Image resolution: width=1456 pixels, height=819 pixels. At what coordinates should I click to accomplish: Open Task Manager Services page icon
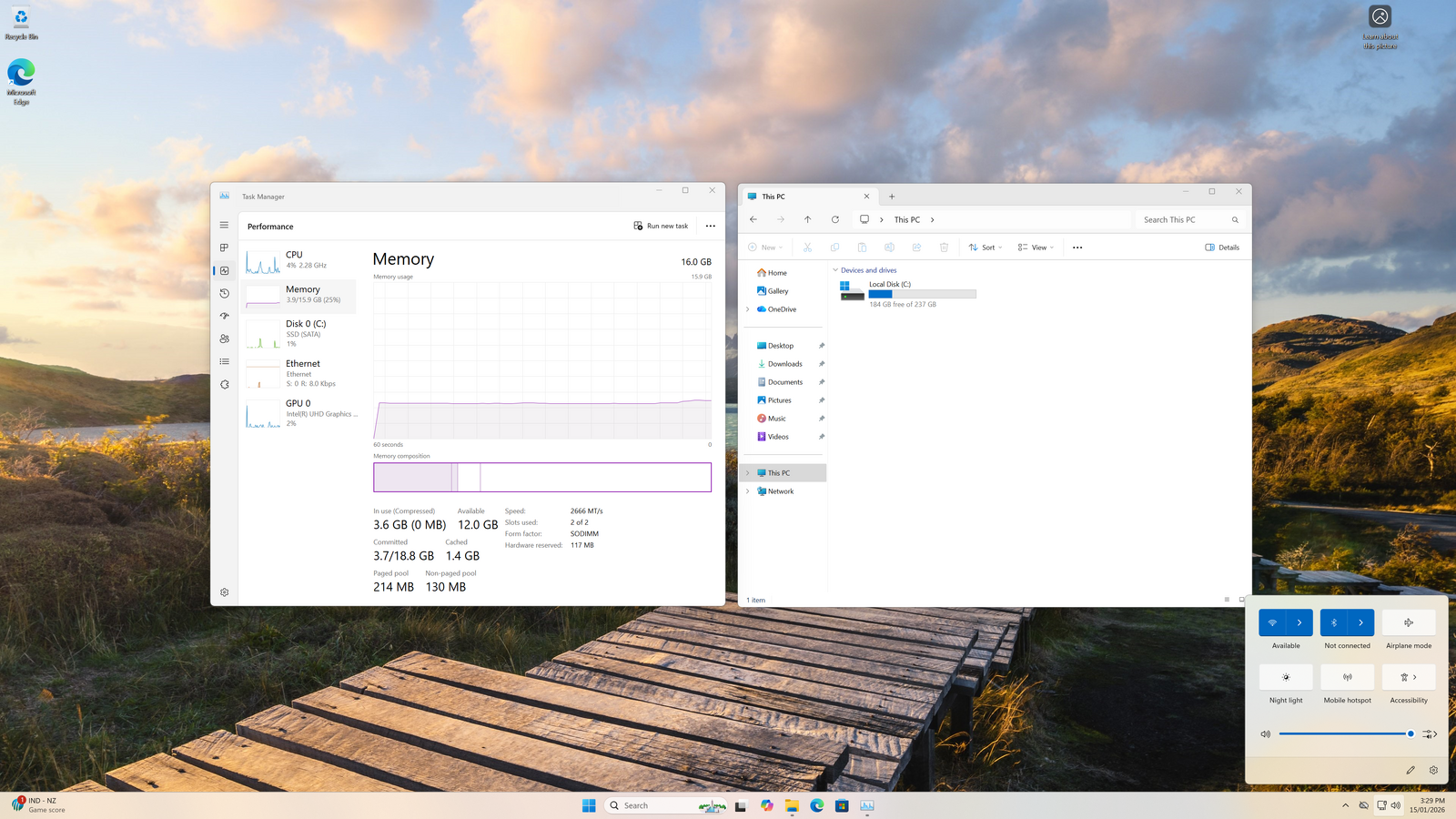pos(224,384)
